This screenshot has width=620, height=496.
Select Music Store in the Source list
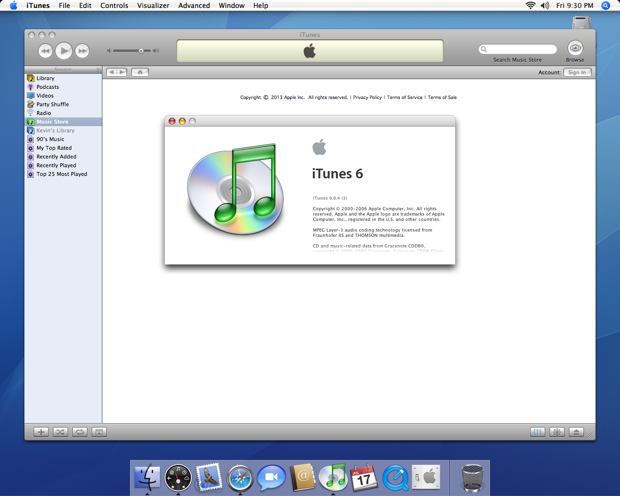click(x=63, y=122)
